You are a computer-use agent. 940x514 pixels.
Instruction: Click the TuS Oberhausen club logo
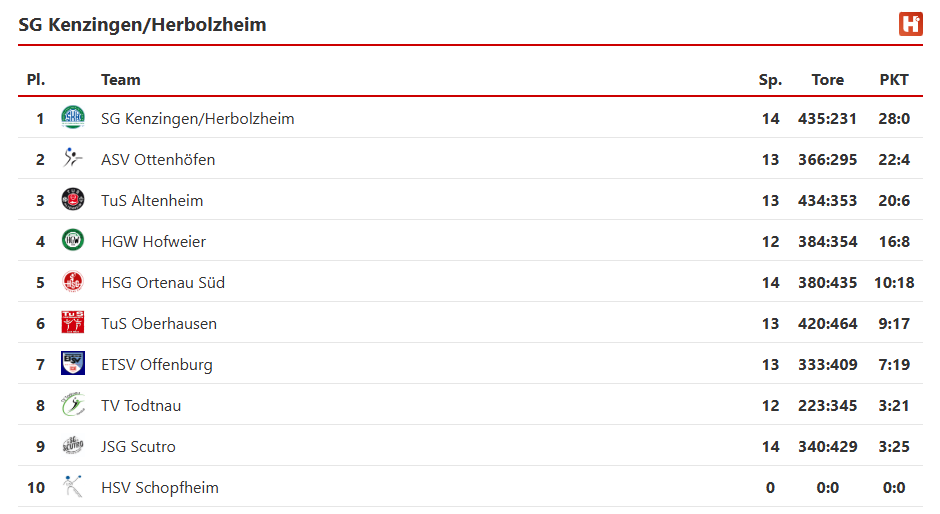pyautogui.click(x=73, y=323)
